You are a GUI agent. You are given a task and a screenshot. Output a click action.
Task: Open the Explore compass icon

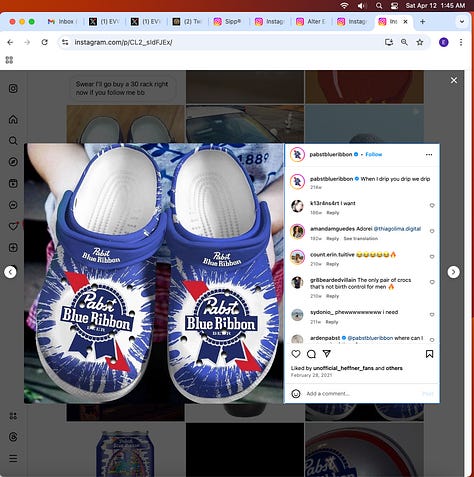[13, 162]
